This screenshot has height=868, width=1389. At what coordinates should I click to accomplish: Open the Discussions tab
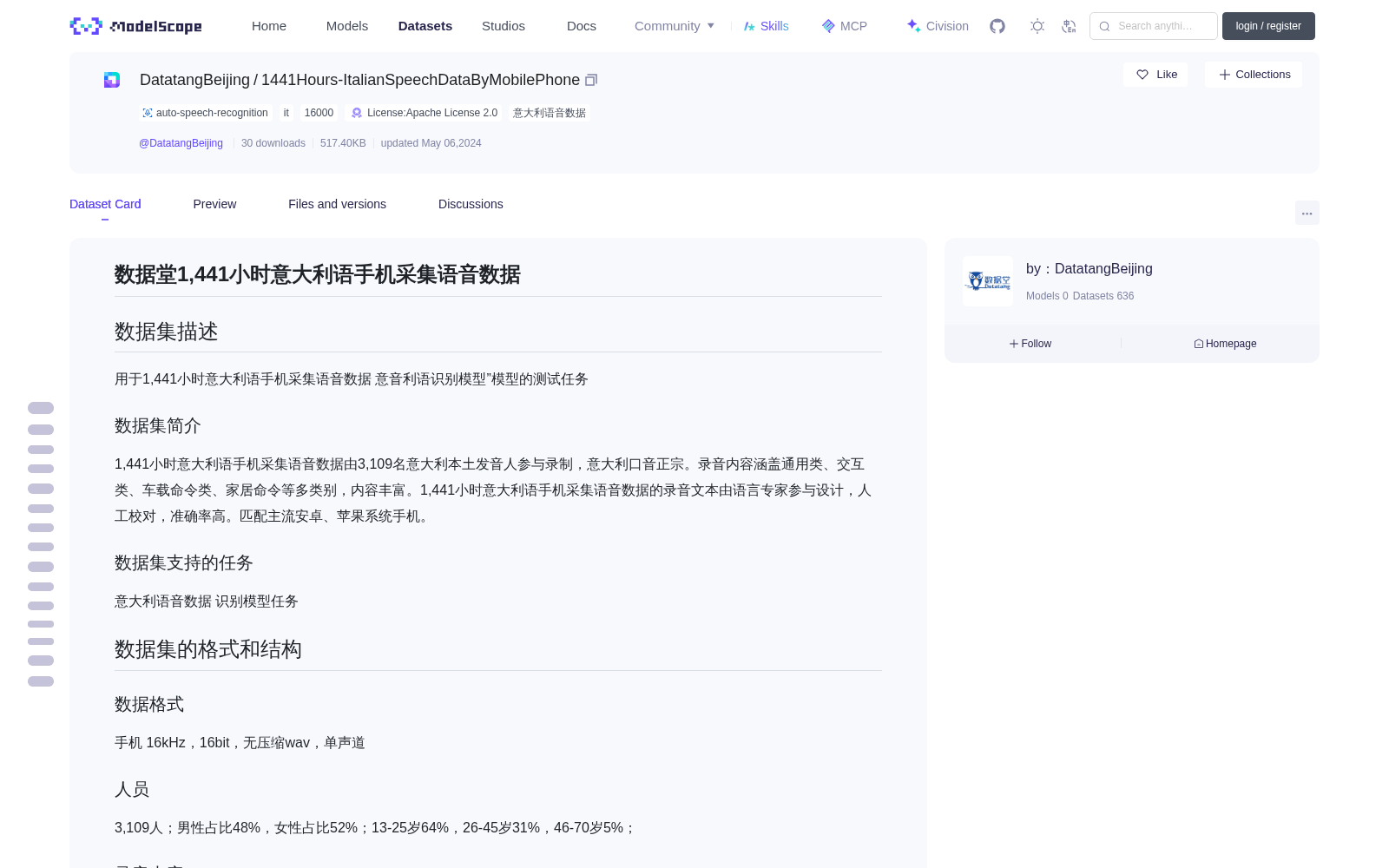(x=471, y=204)
